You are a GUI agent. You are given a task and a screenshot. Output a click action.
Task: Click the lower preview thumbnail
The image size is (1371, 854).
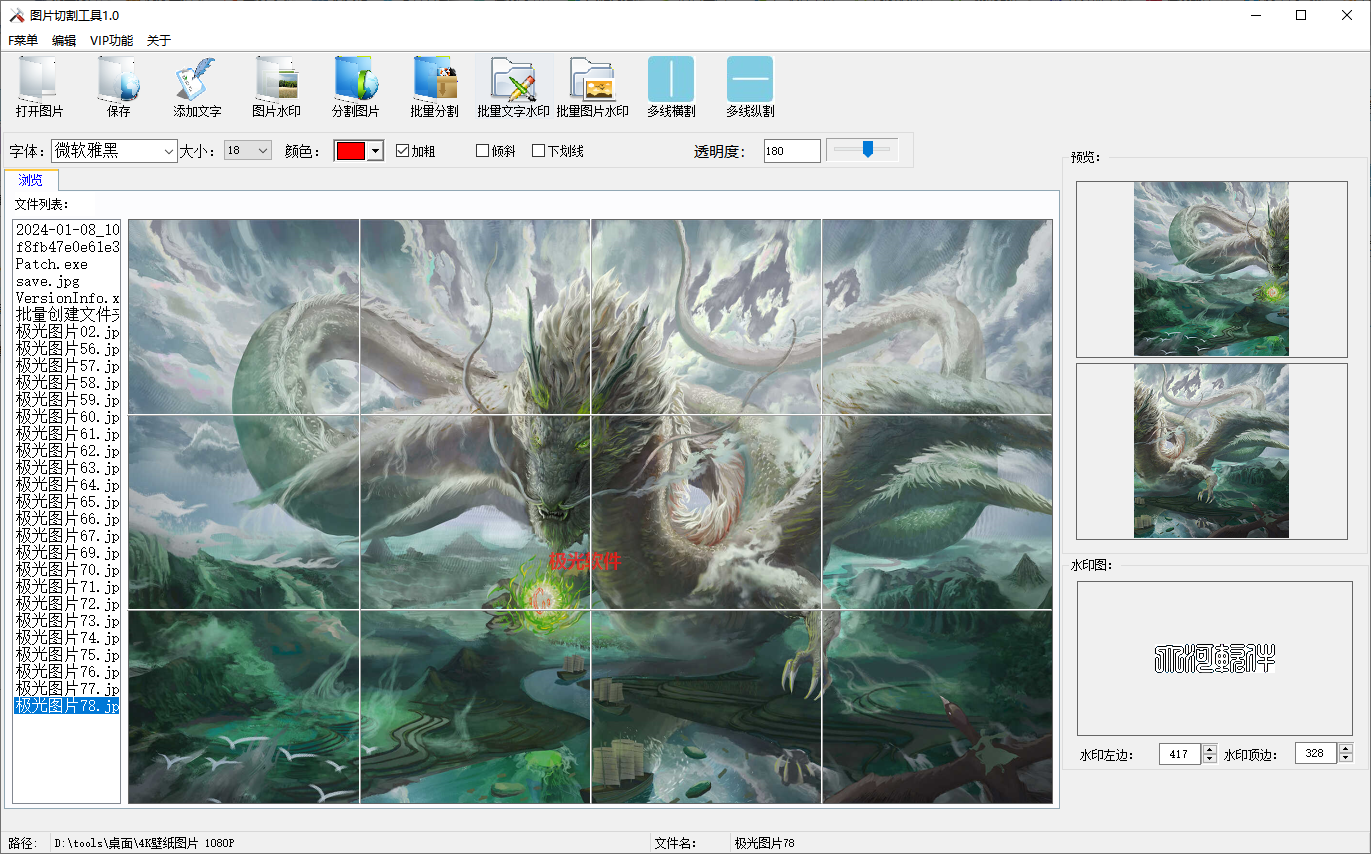[1211, 451]
